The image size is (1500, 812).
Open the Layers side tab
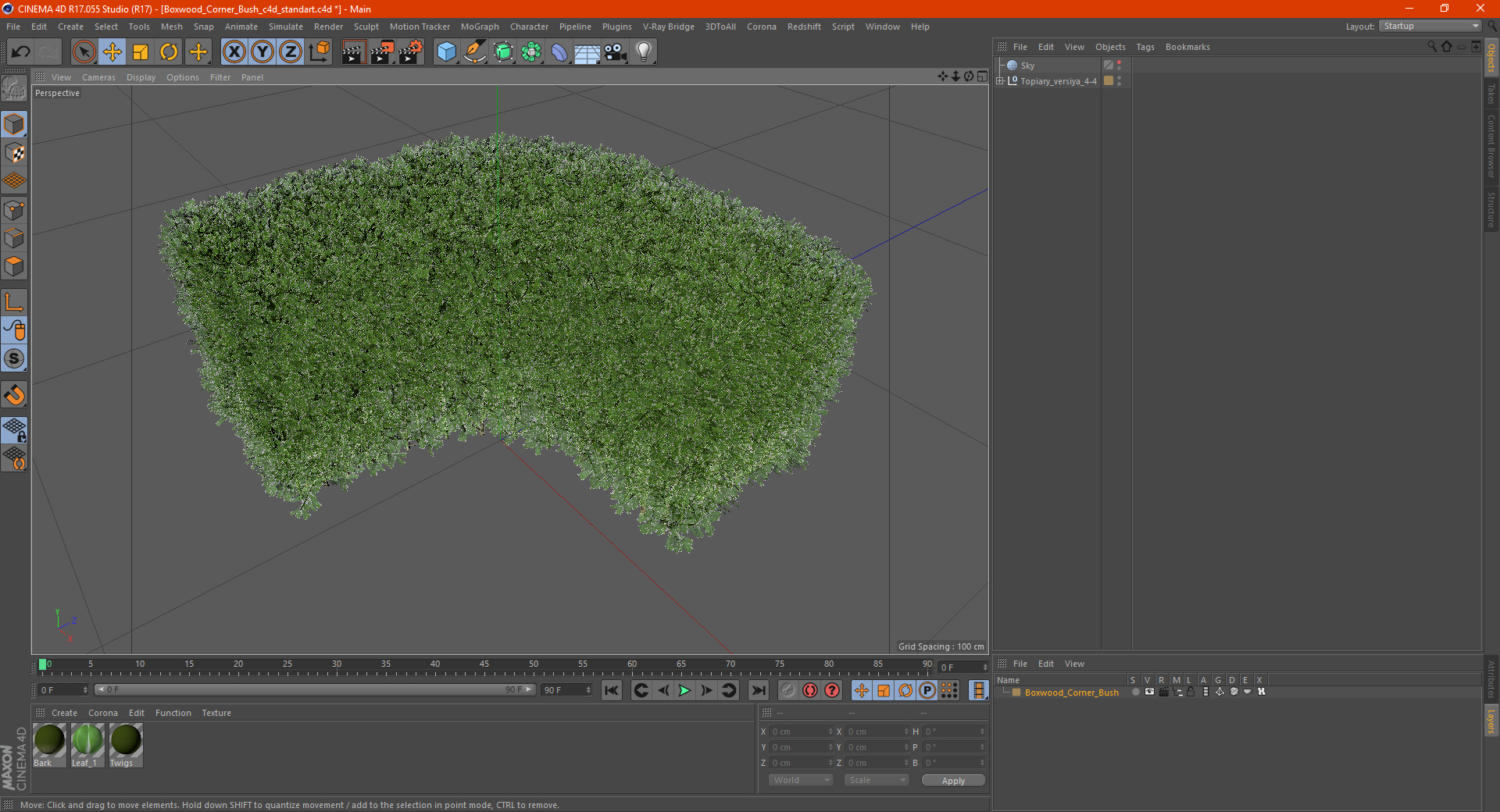pyautogui.click(x=1491, y=721)
